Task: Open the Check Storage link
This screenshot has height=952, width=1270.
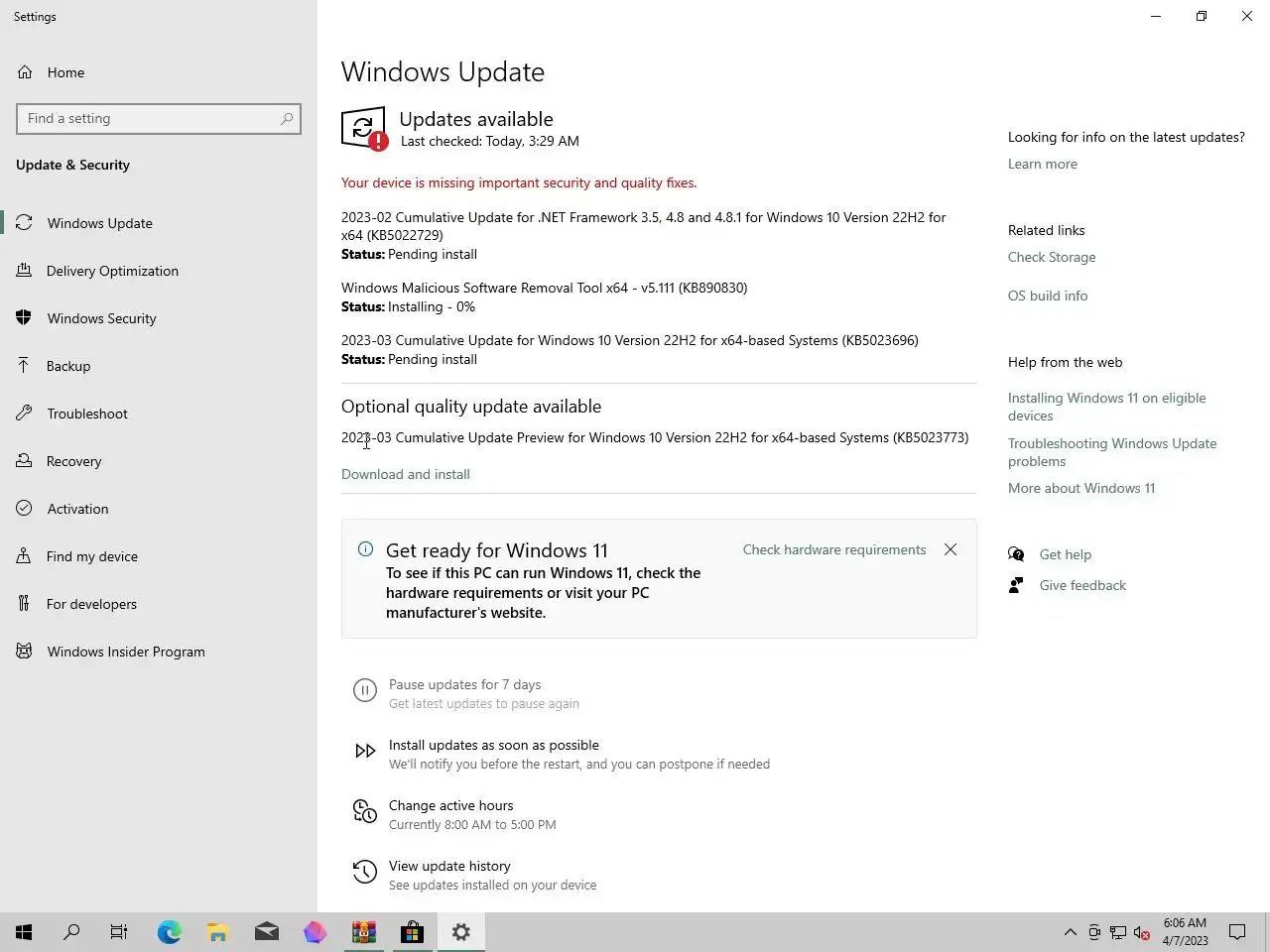Action: pos(1052,257)
